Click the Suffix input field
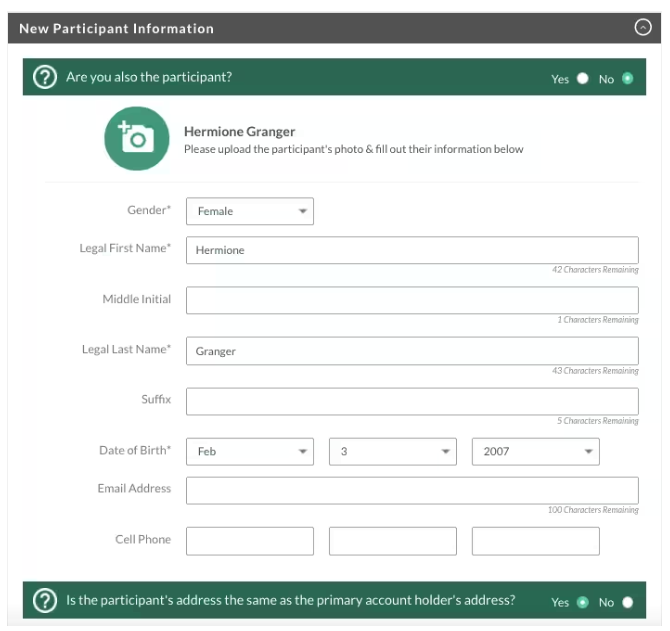Viewport: 670px width, 631px height. (x=411, y=401)
